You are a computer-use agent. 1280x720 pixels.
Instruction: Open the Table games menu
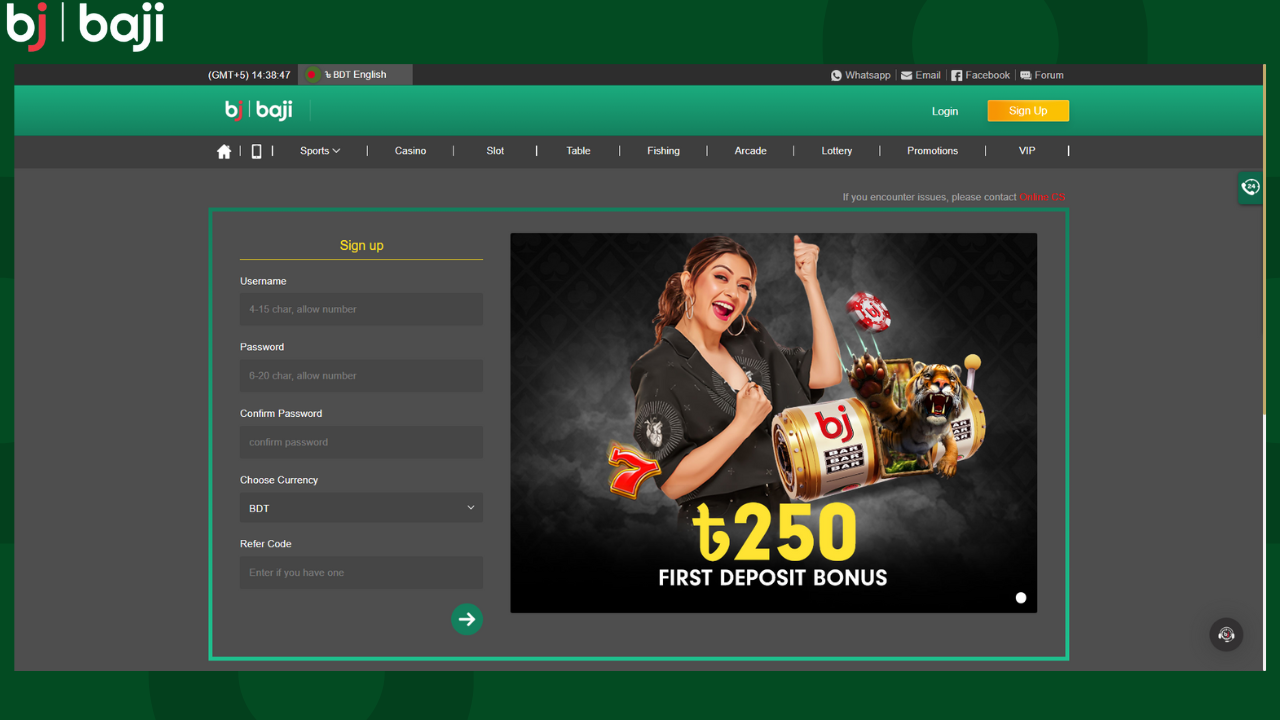578,151
